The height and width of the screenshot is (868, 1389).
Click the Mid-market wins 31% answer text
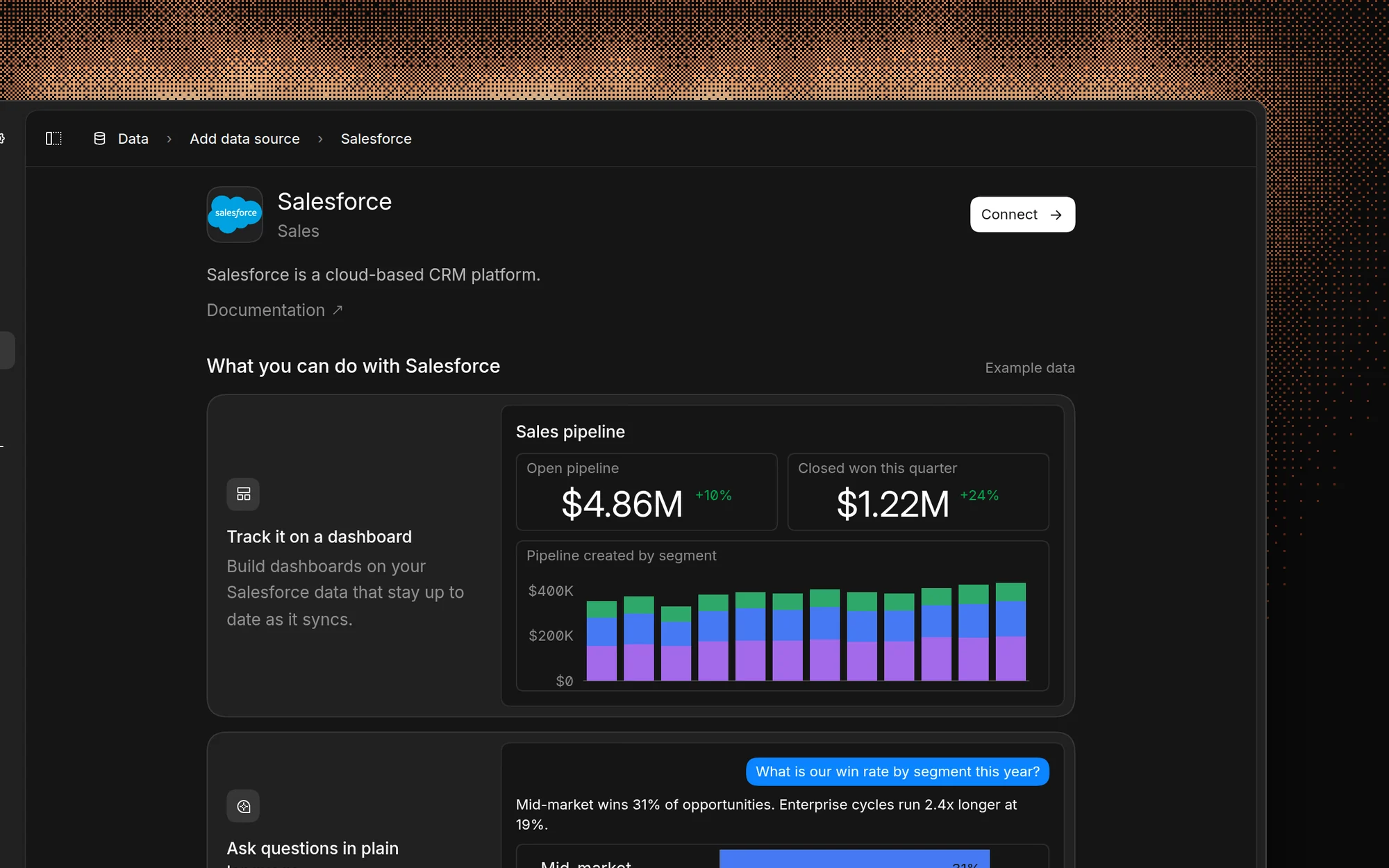tap(766, 815)
